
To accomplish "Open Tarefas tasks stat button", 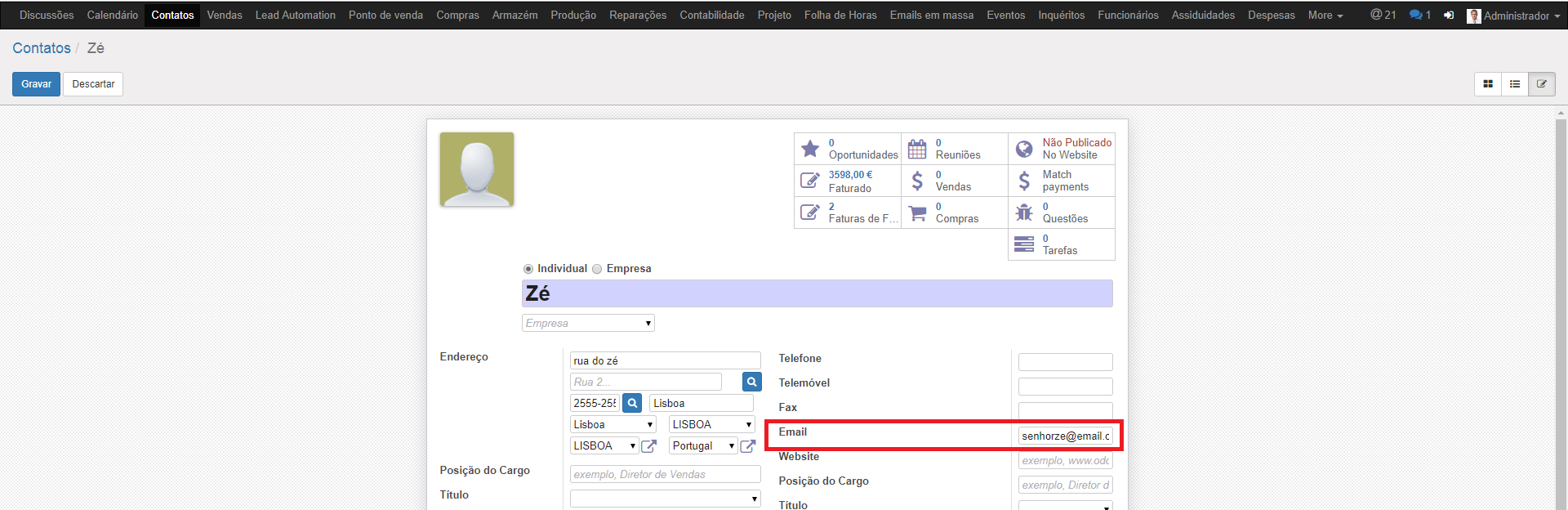I will tap(1061, 244).
